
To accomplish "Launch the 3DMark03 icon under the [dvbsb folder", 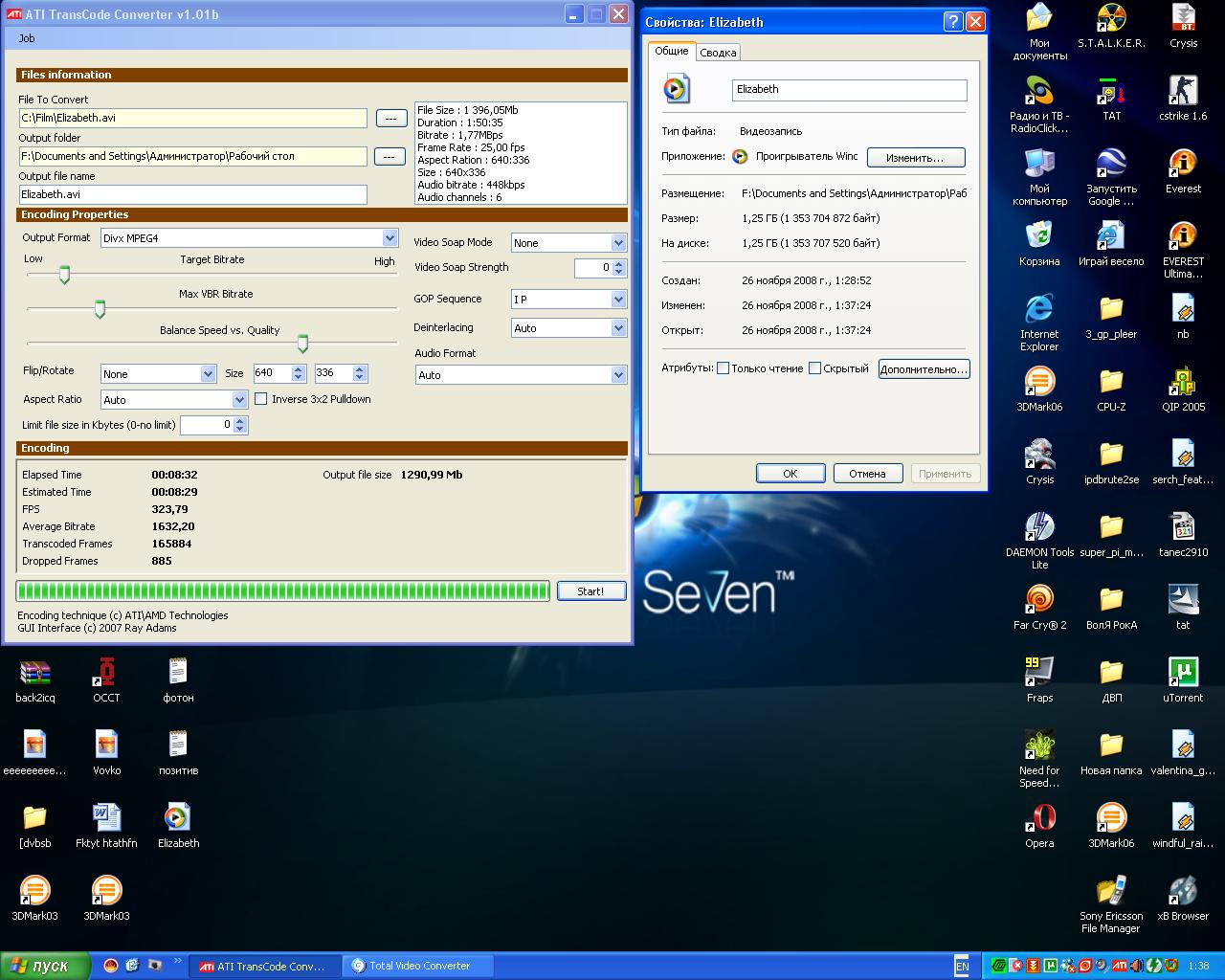I will (34, 891).
